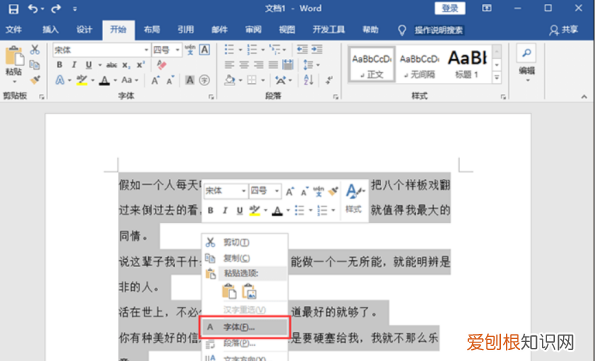
Task: Open the Change Case Aa dropdown
Action: 130,80
